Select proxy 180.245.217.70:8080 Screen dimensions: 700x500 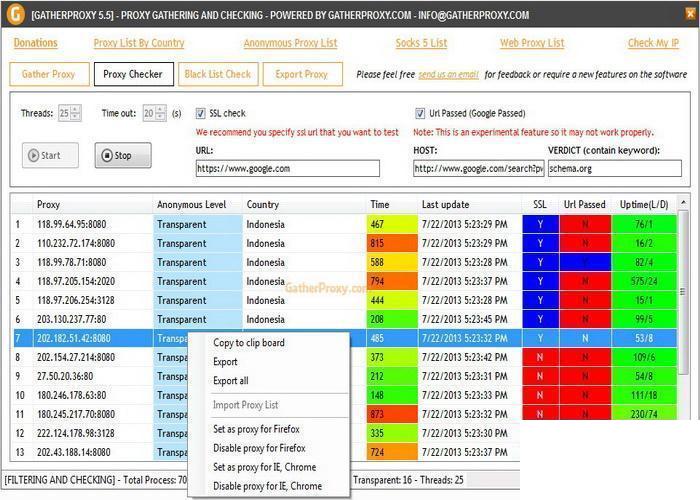pyautogui.click(x=76, y=414)
